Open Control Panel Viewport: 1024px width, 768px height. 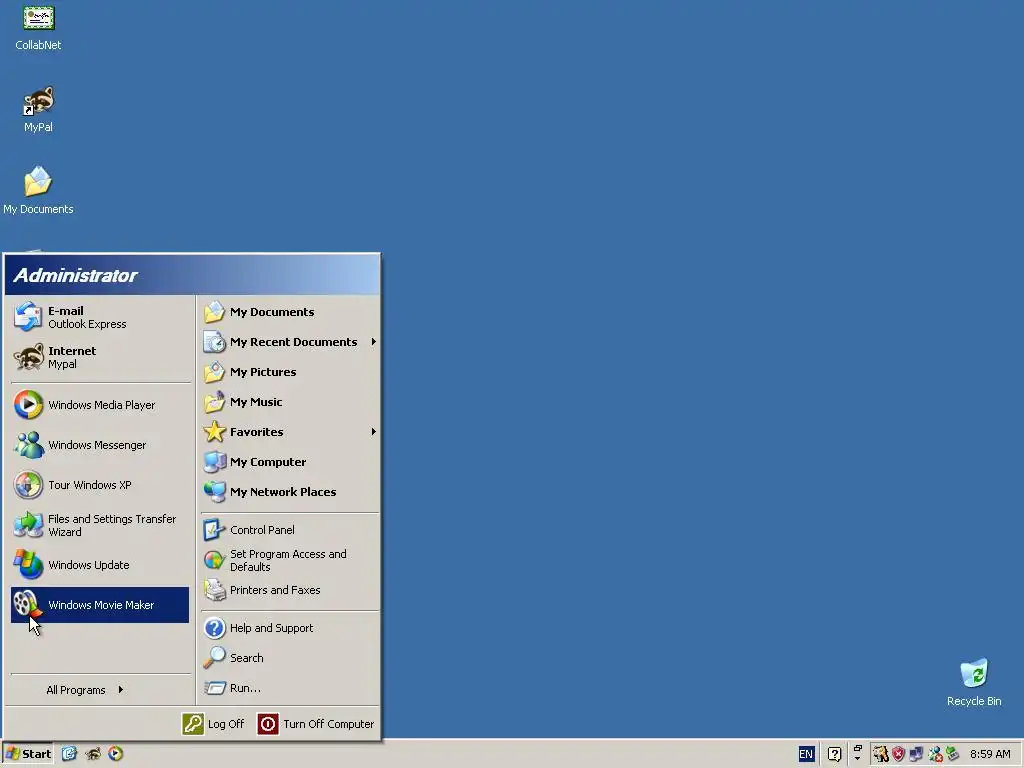[x=290, y=530]
